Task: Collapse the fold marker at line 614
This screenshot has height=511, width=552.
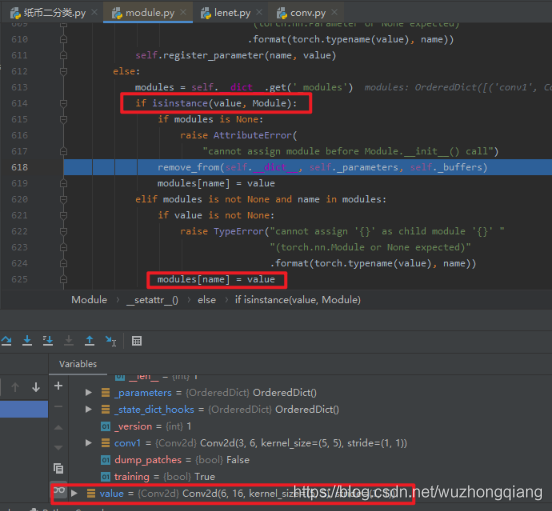Action: point(63,103)
